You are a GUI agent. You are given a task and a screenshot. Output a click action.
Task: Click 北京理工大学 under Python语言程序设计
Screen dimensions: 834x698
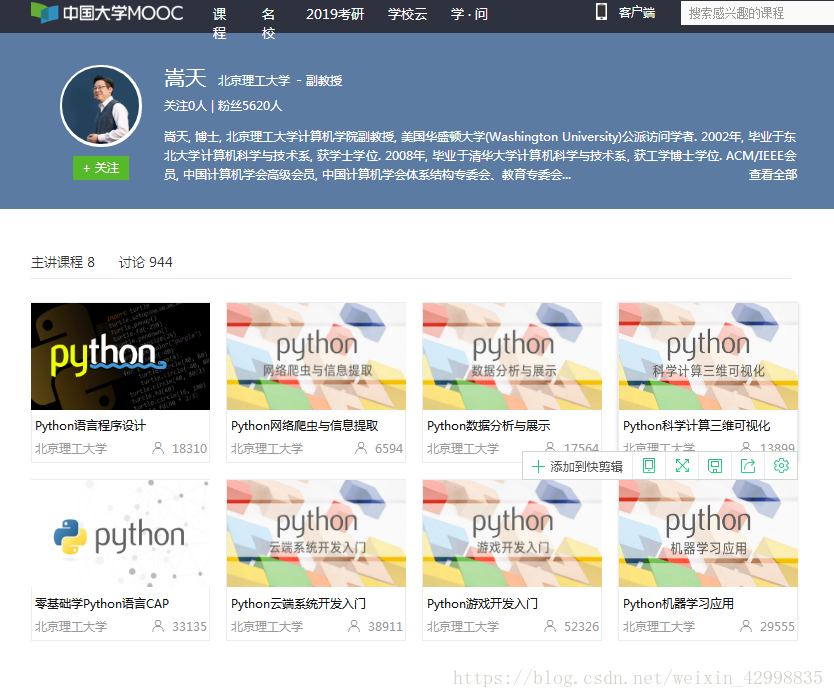point(71,448)
